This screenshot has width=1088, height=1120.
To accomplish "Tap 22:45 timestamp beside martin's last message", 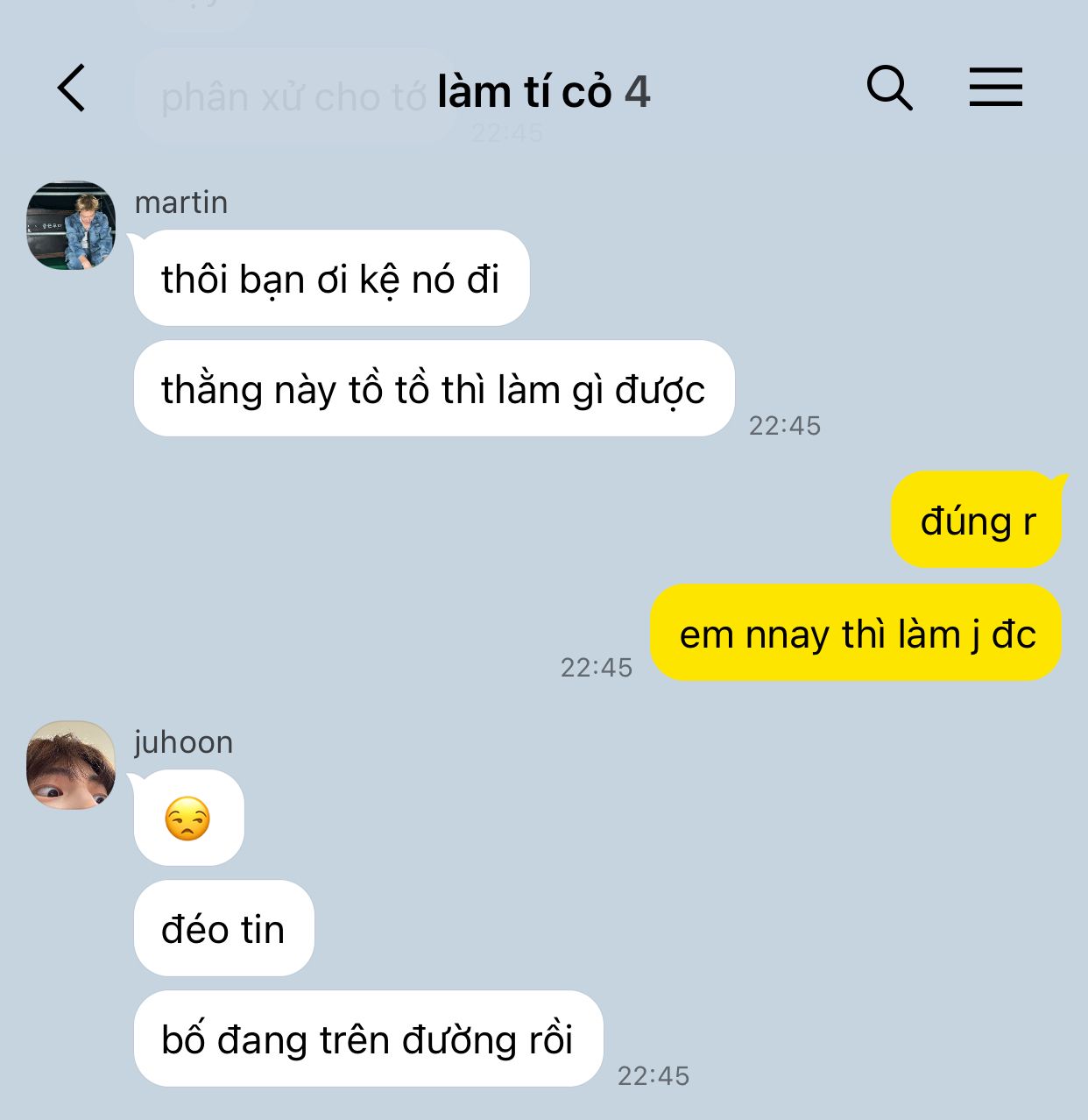I will point(785,426).
